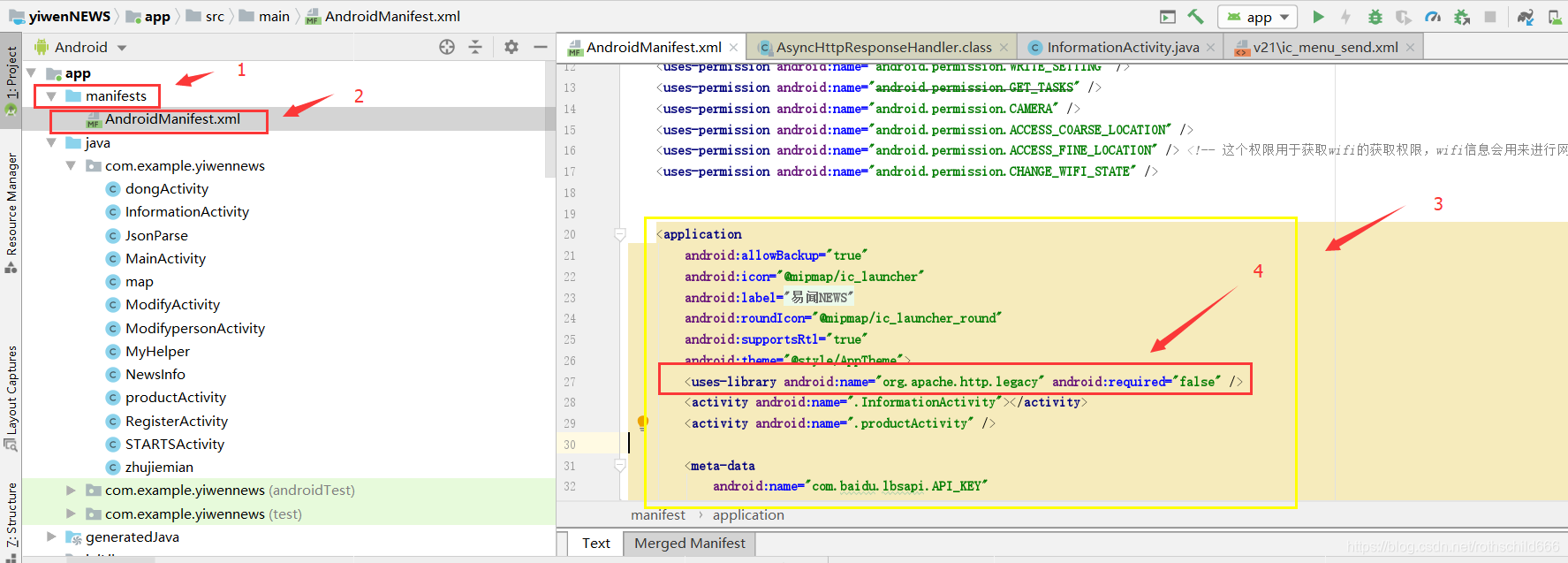Collapse all in Project panel
Image resolution: width=1568 pixels, height=563 pixels.
tap(475, 48)
